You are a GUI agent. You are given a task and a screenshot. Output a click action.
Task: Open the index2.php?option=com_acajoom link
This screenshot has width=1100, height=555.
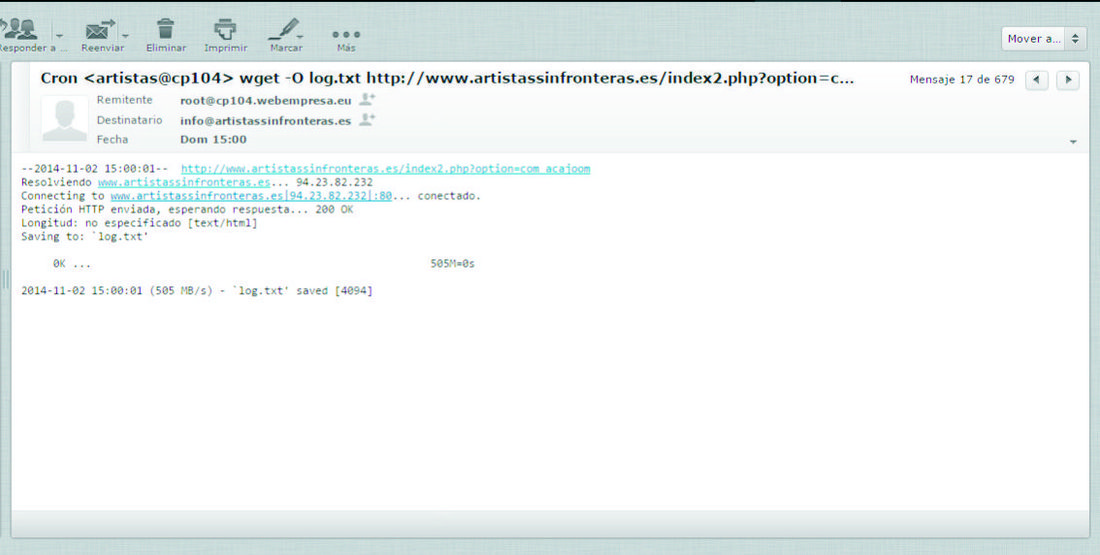point(385,168)
